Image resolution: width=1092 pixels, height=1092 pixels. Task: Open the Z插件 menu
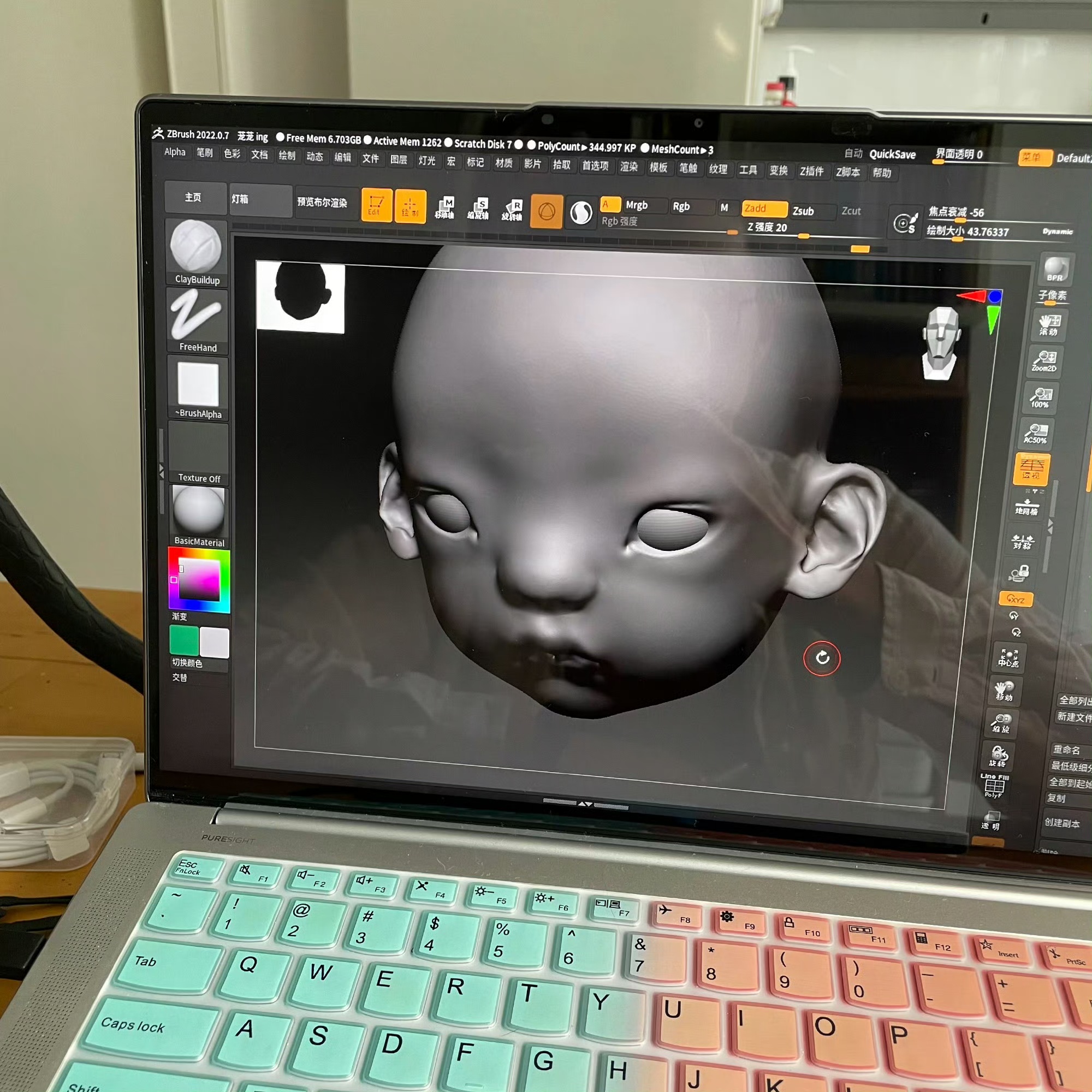(812, 171)
